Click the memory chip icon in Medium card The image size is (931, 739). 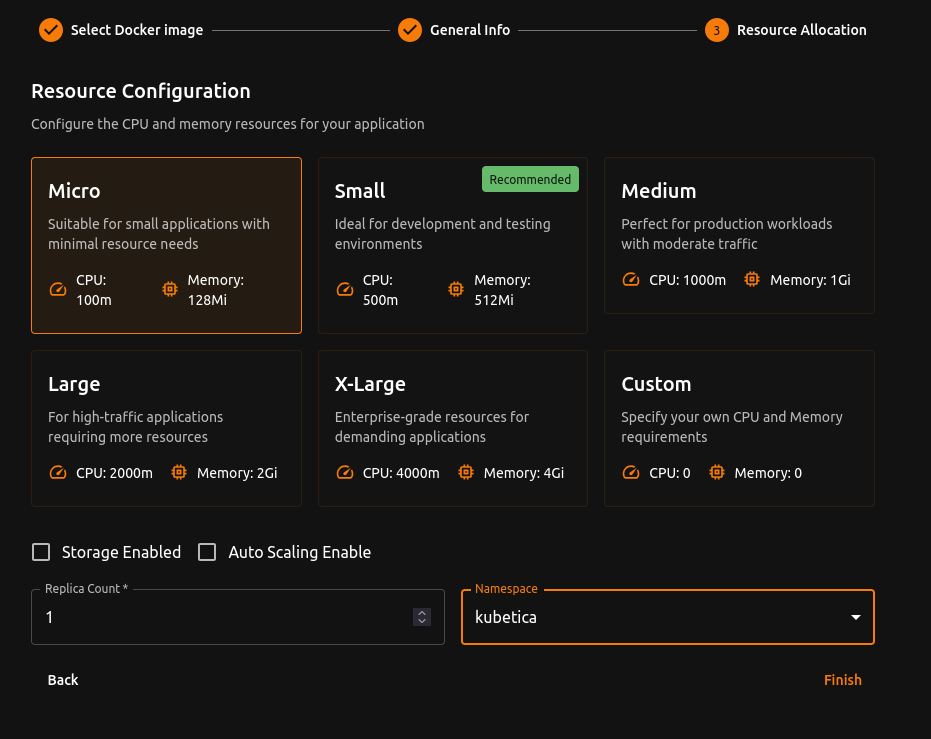(x=752, y=279)
